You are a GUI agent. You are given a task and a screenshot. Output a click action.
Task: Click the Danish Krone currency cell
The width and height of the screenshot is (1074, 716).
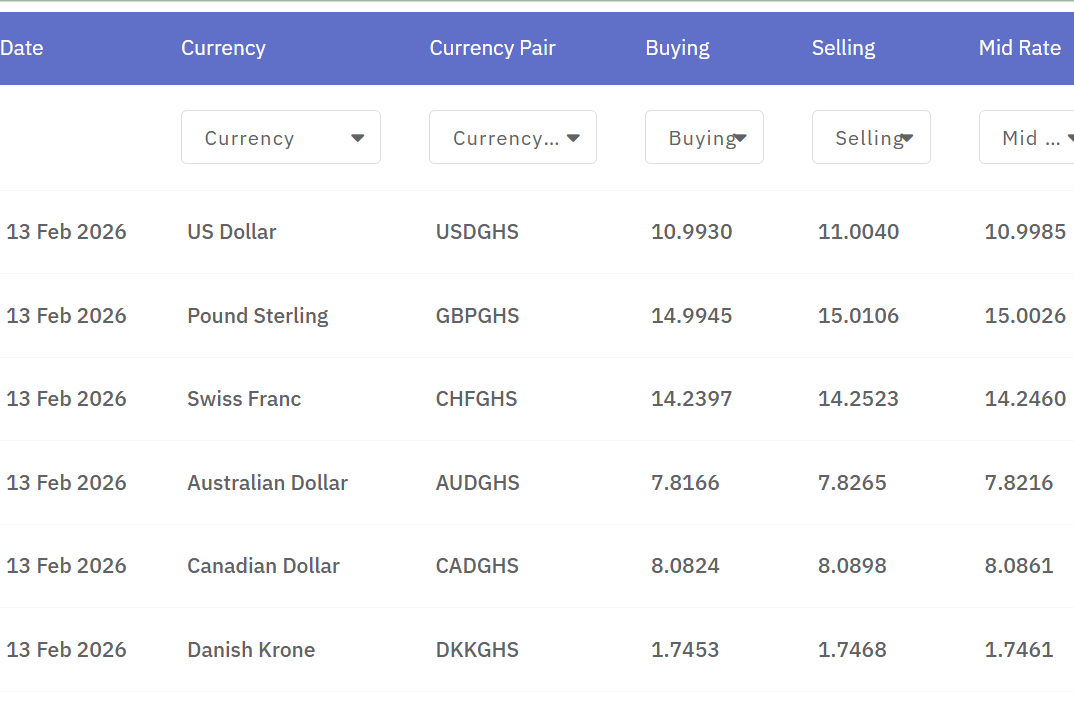pos(251,650)
